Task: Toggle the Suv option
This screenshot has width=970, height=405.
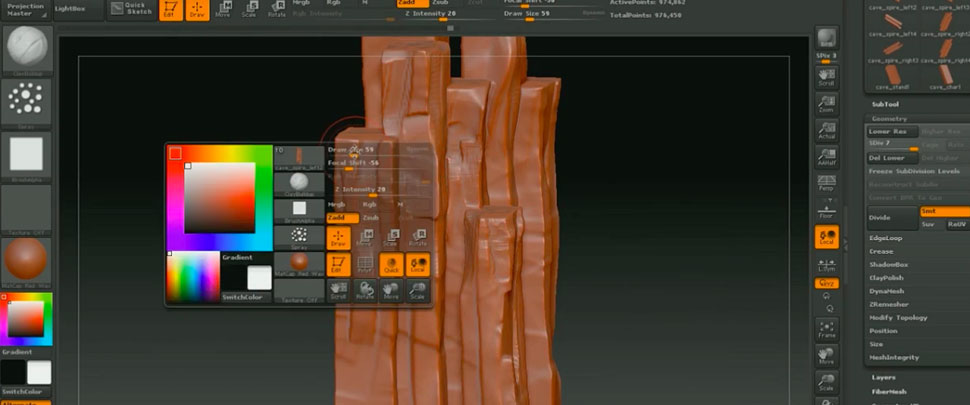Action: 932,224
